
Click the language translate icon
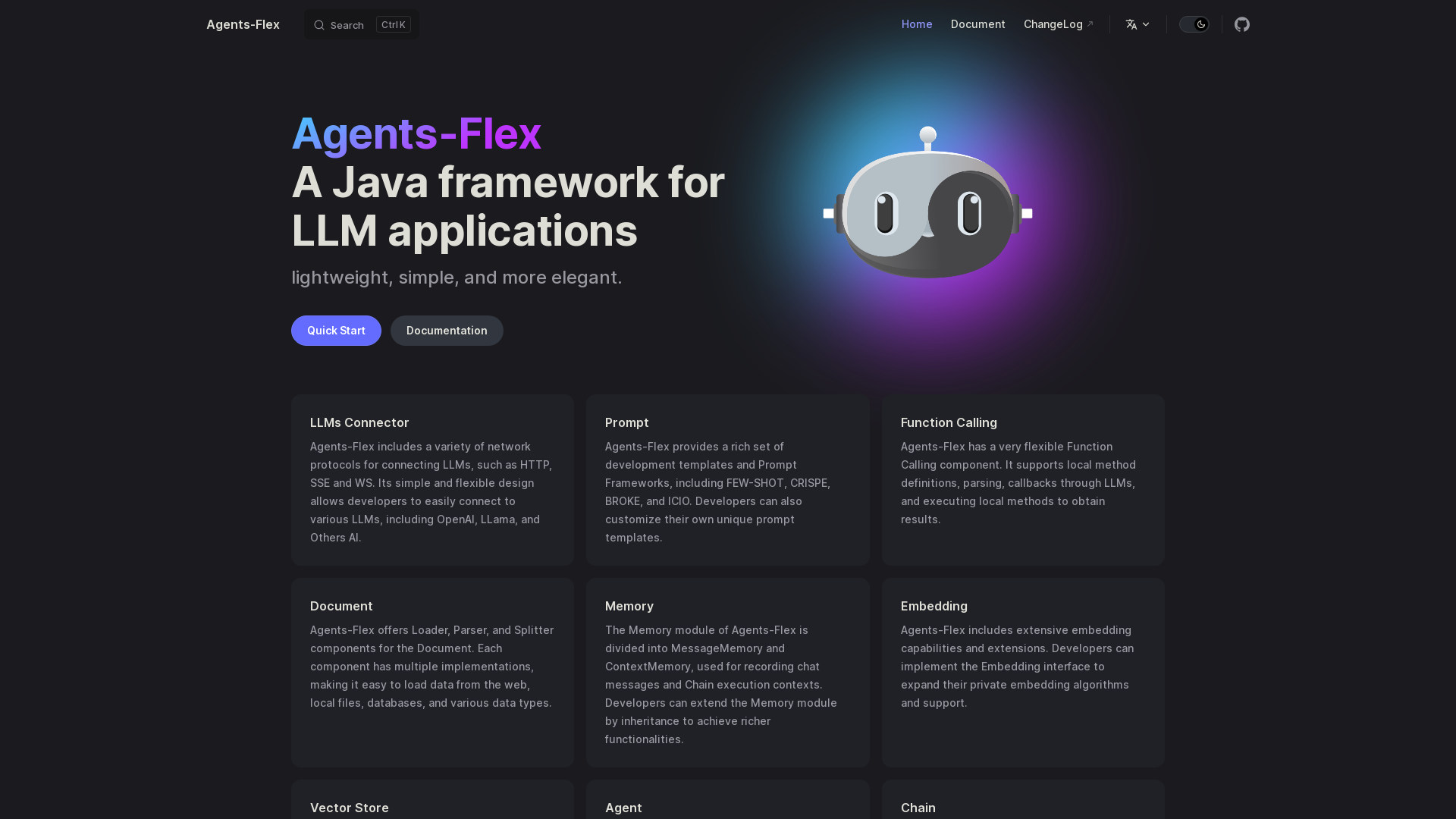tap(1131, 24)
